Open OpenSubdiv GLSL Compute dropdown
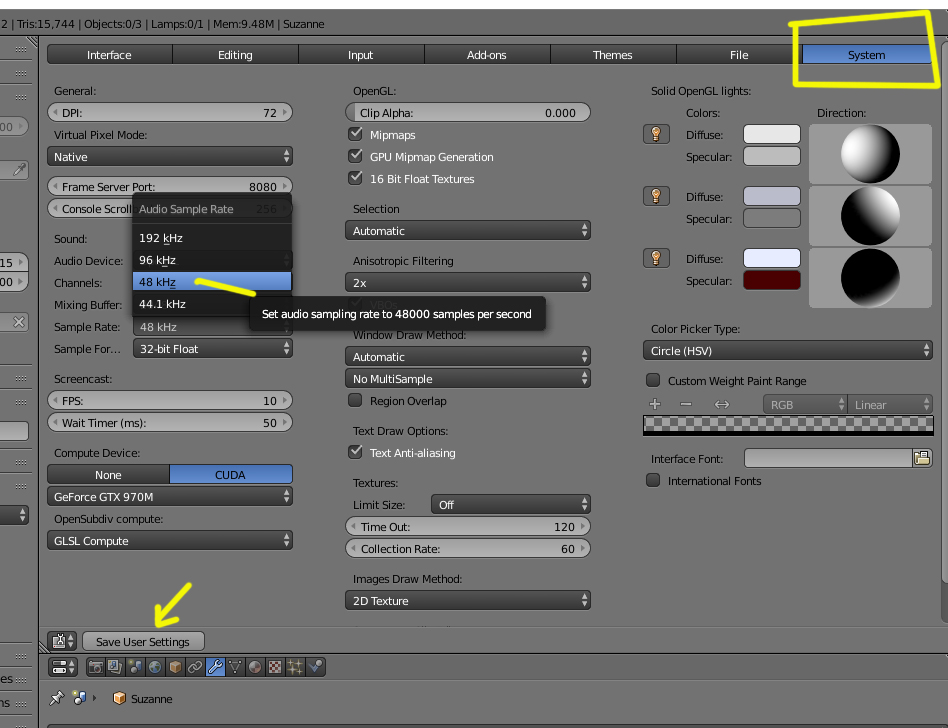Viewport: 948px width, 728px height. pyautogui.click(x=170, y=541)
